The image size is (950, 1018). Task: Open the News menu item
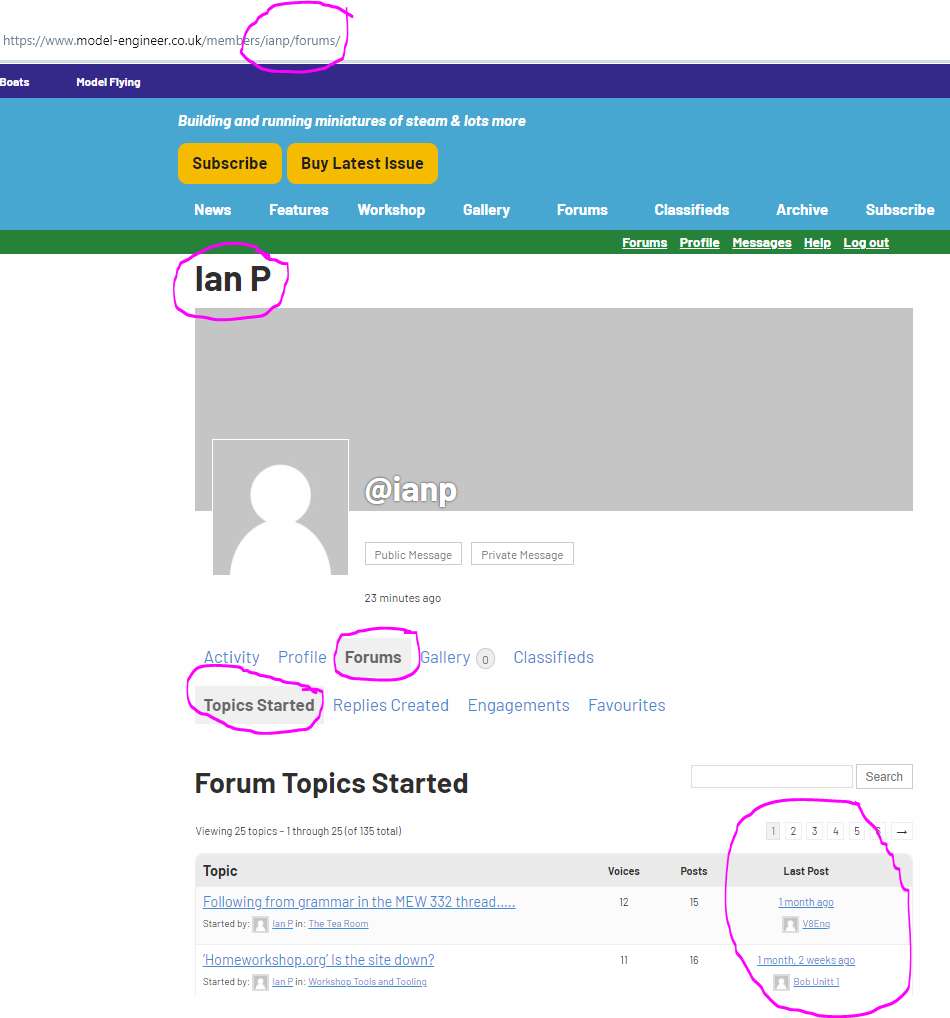pos(212,210)
